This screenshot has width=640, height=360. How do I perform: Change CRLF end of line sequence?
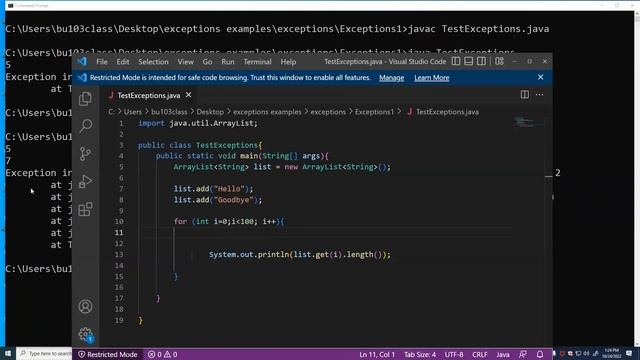480,354
